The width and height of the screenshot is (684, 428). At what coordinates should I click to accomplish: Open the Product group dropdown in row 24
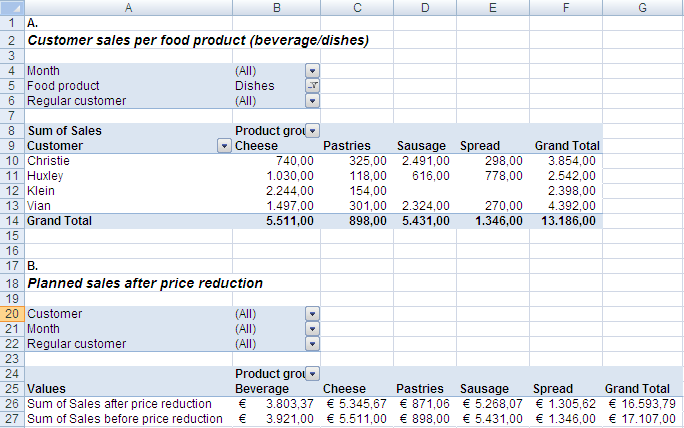(x=312, y=373)
